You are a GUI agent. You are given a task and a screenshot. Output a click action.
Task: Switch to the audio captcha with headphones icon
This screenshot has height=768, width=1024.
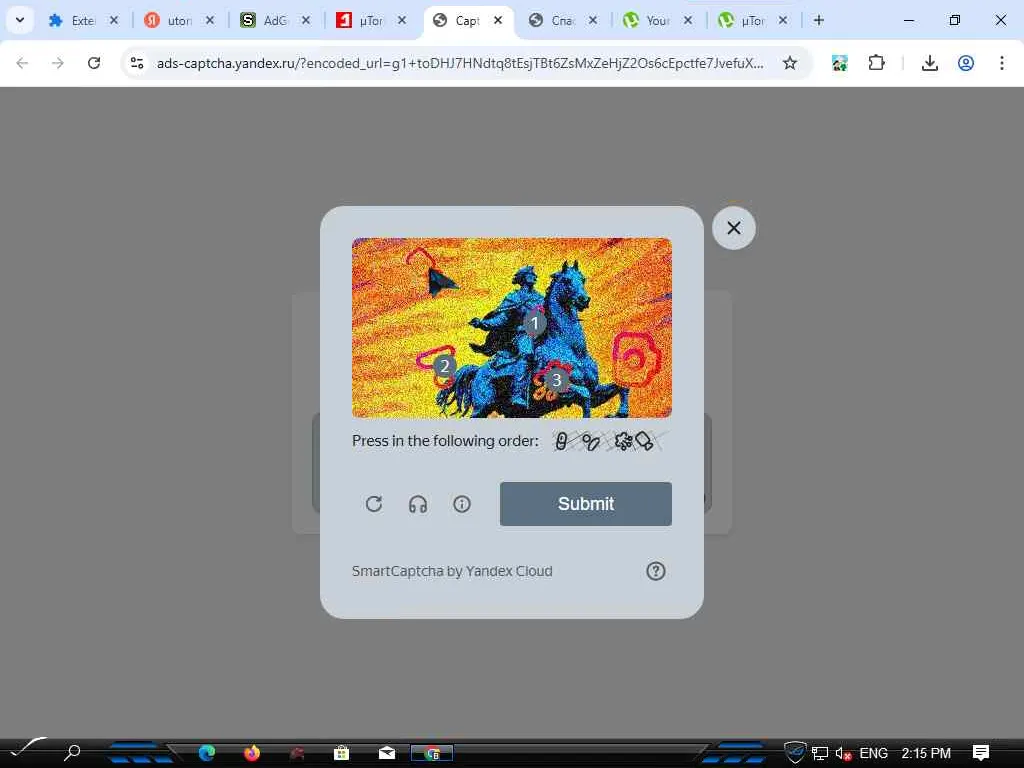pyautogui.click(x=418, y=504)
